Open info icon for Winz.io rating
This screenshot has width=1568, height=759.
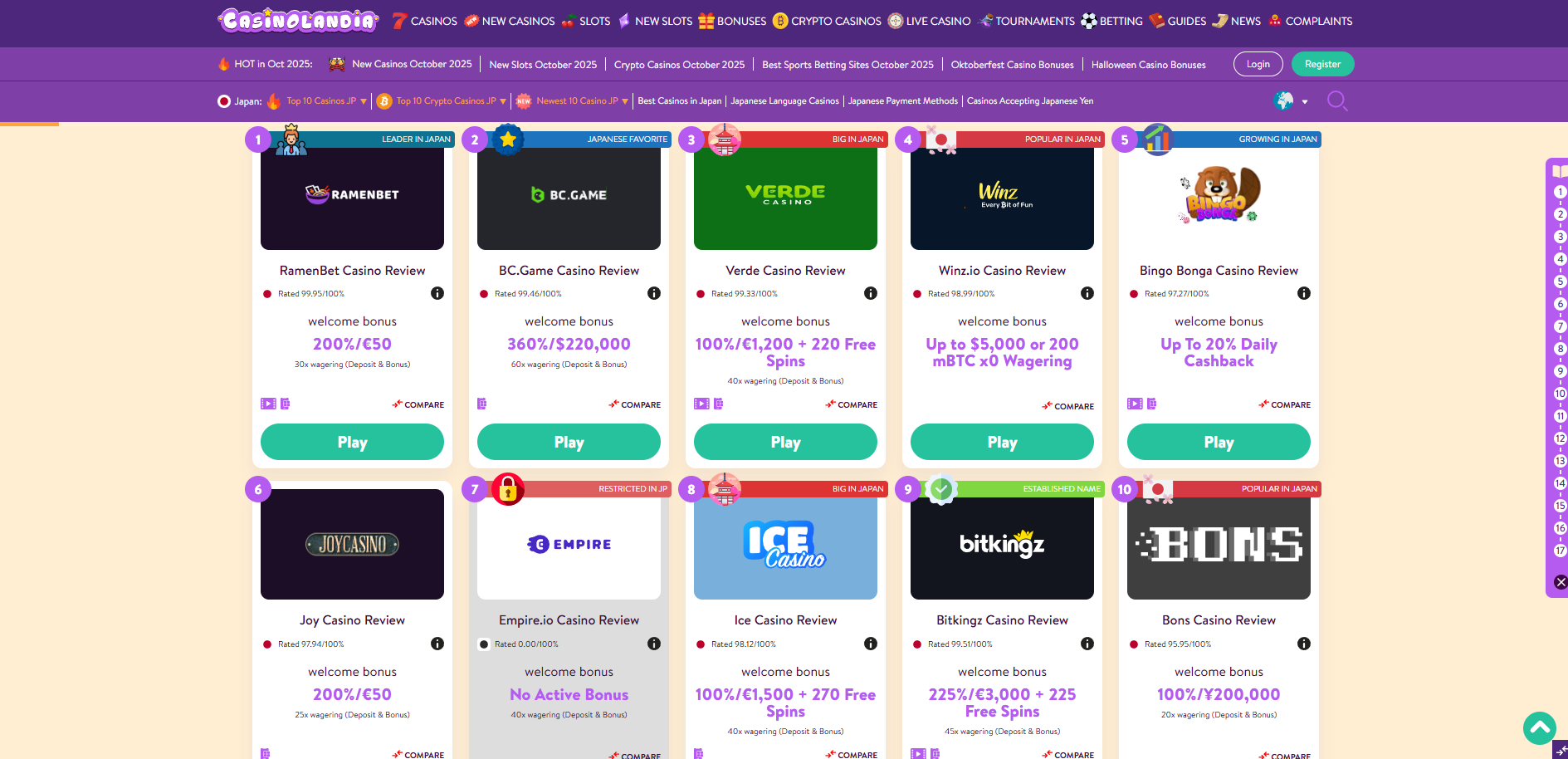(x=1087, y=293)
